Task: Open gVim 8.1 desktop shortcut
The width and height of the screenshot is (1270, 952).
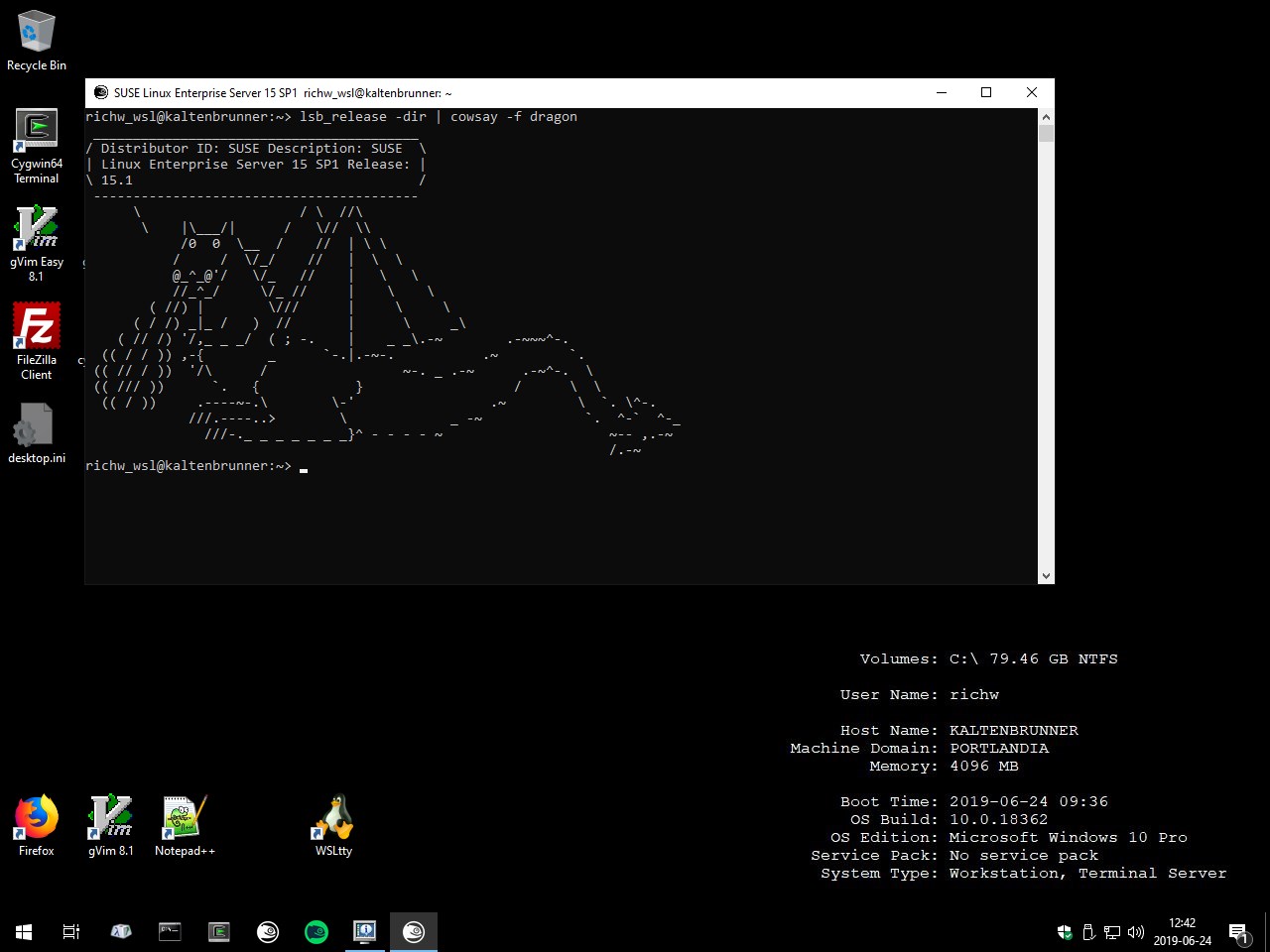Action: click(x=110, y=825)
